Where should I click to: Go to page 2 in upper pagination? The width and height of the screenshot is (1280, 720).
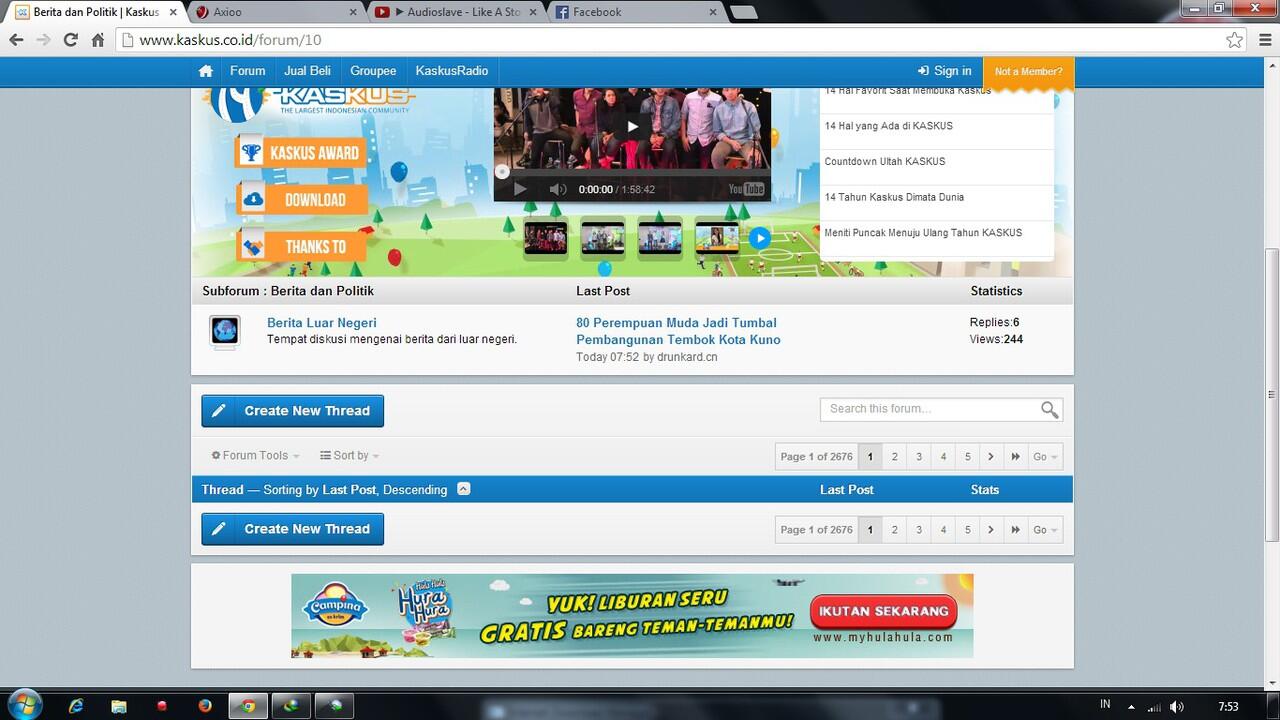point(894,457)
